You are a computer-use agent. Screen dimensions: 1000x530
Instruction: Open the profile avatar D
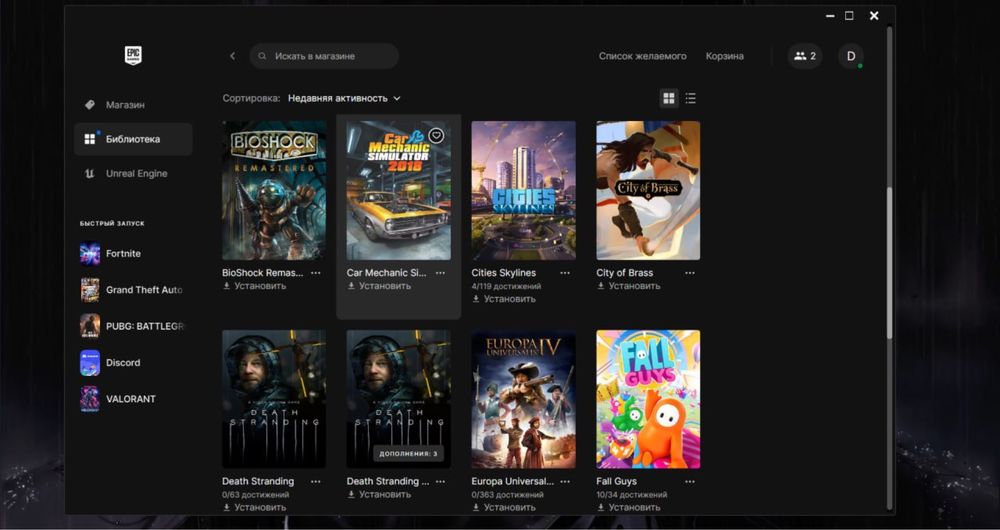click(851, 56)
